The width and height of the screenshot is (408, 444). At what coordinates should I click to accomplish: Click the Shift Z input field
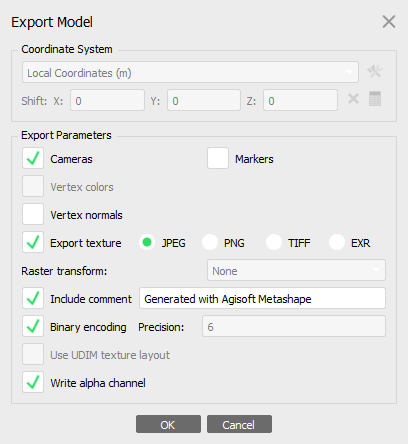point(300,100)
